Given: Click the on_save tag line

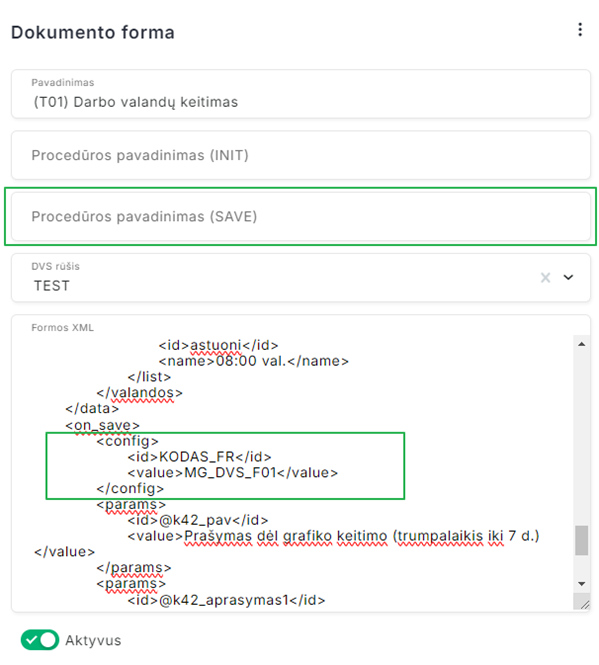Looking at the screenshot, I should click(102, 425).
